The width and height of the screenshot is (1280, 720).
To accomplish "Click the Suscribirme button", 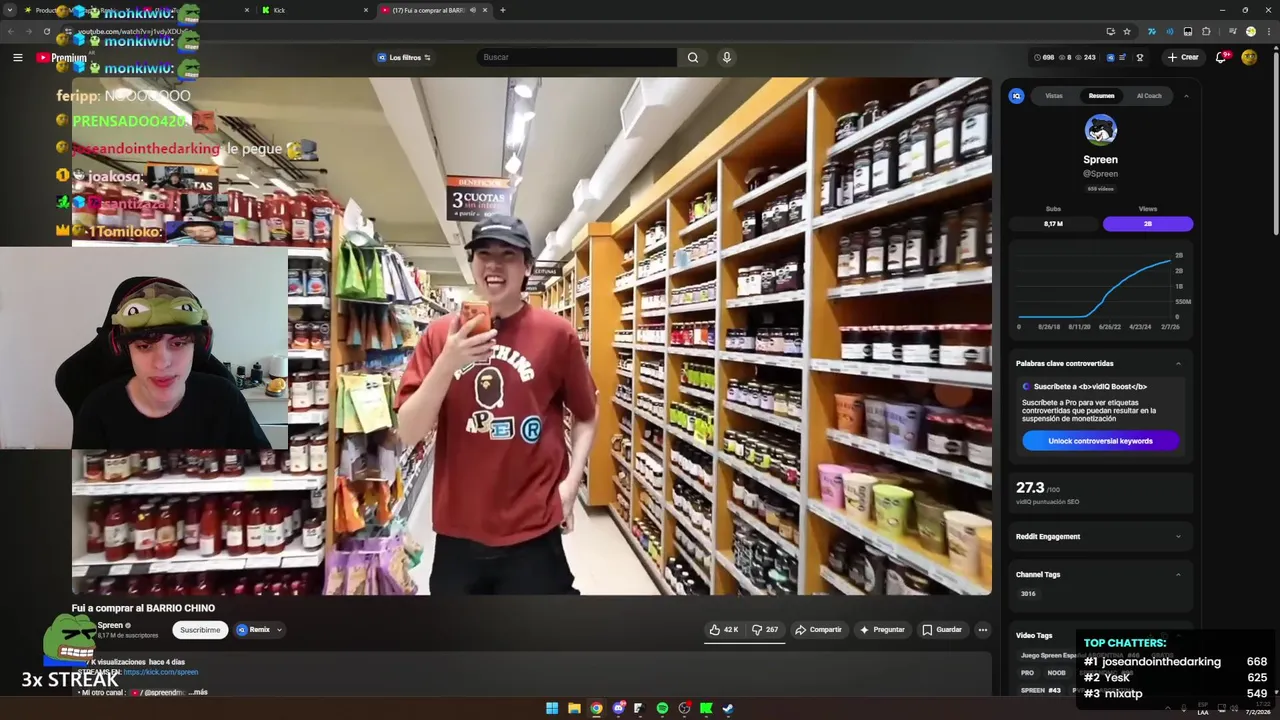I will (x=200, y=630).
